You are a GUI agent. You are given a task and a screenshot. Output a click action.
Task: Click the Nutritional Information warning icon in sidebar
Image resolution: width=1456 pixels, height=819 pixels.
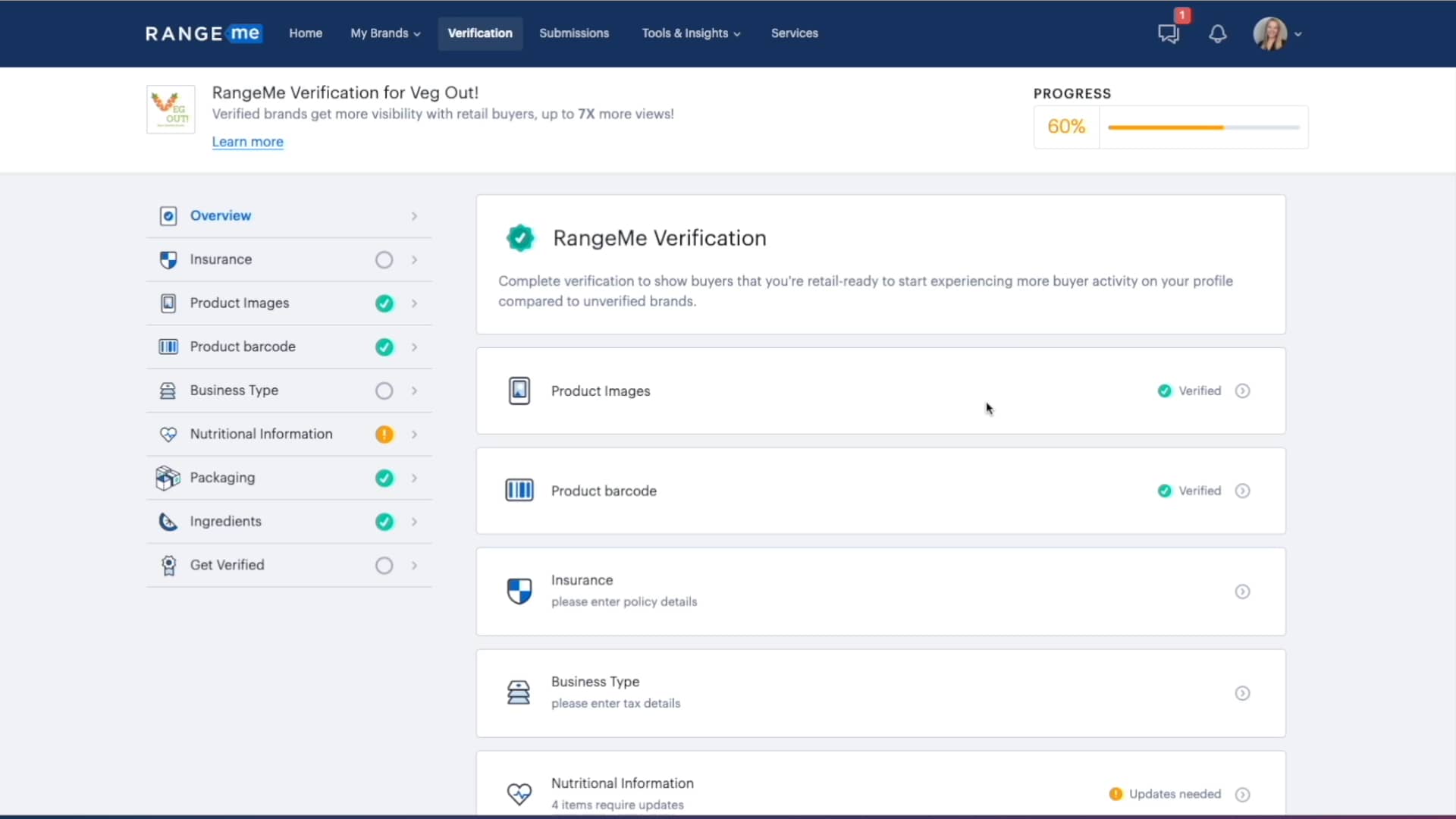click(x=384, y=435)
